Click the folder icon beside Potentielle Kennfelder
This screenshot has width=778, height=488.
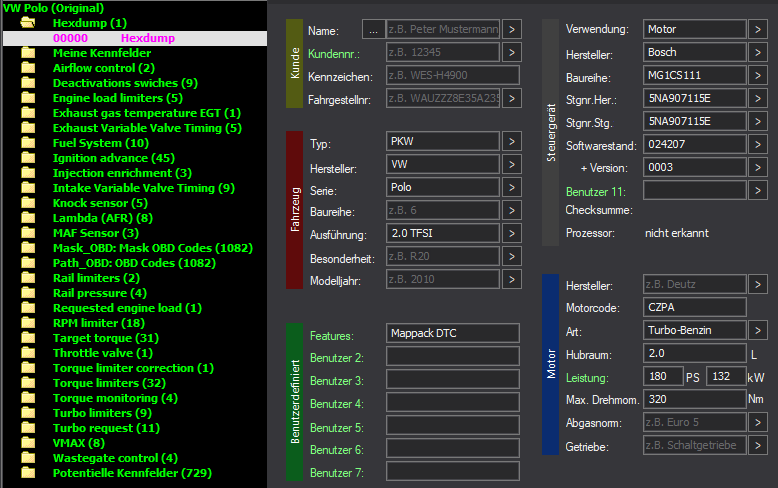(28, 473)
